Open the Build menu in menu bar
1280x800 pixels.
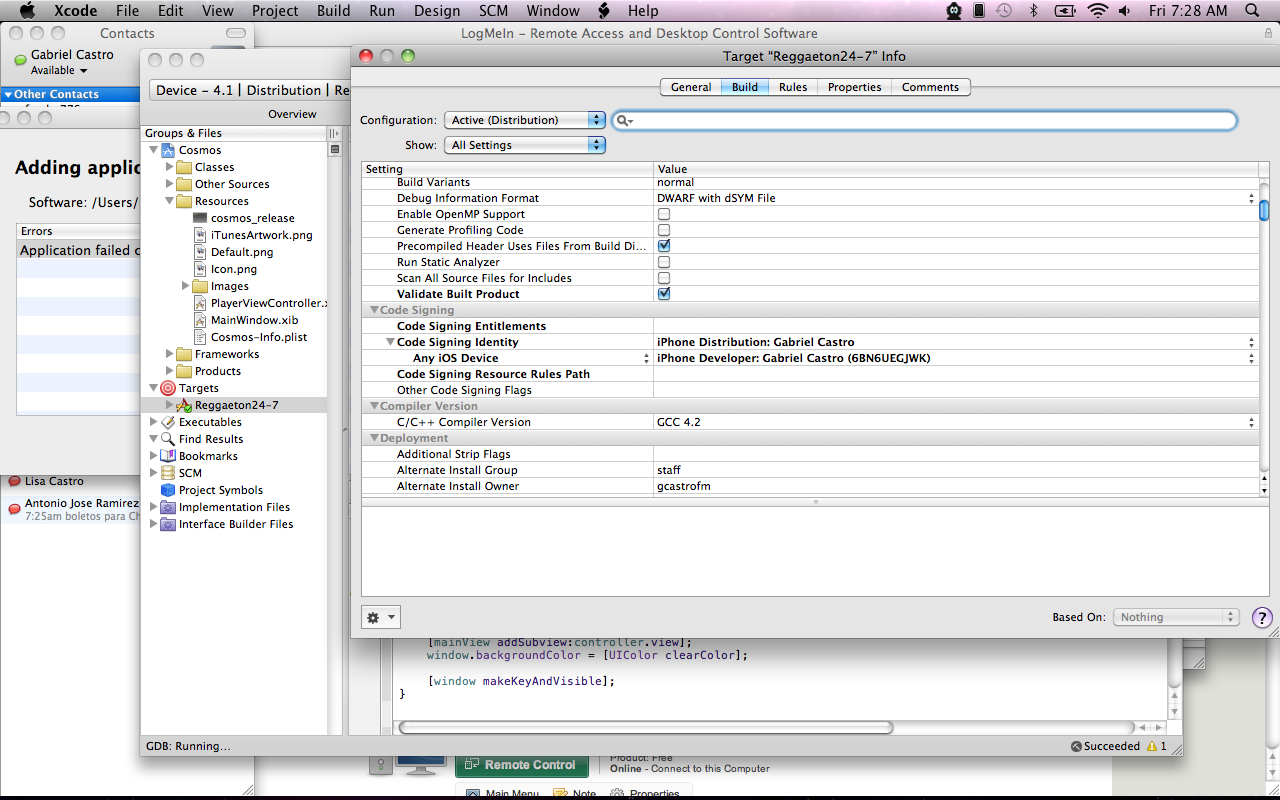[x=333, y=11]
